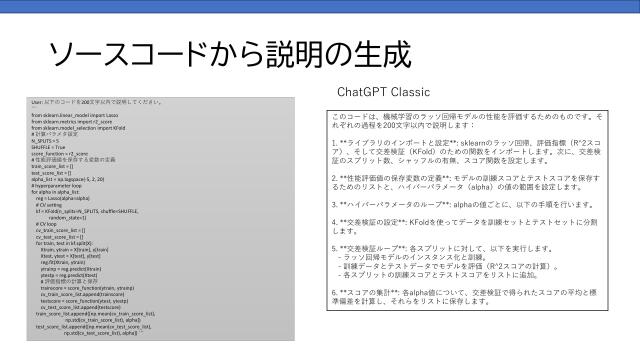Click the code line importing Lasso
Viewport: 640px width, 360px height.
(75, 116)
